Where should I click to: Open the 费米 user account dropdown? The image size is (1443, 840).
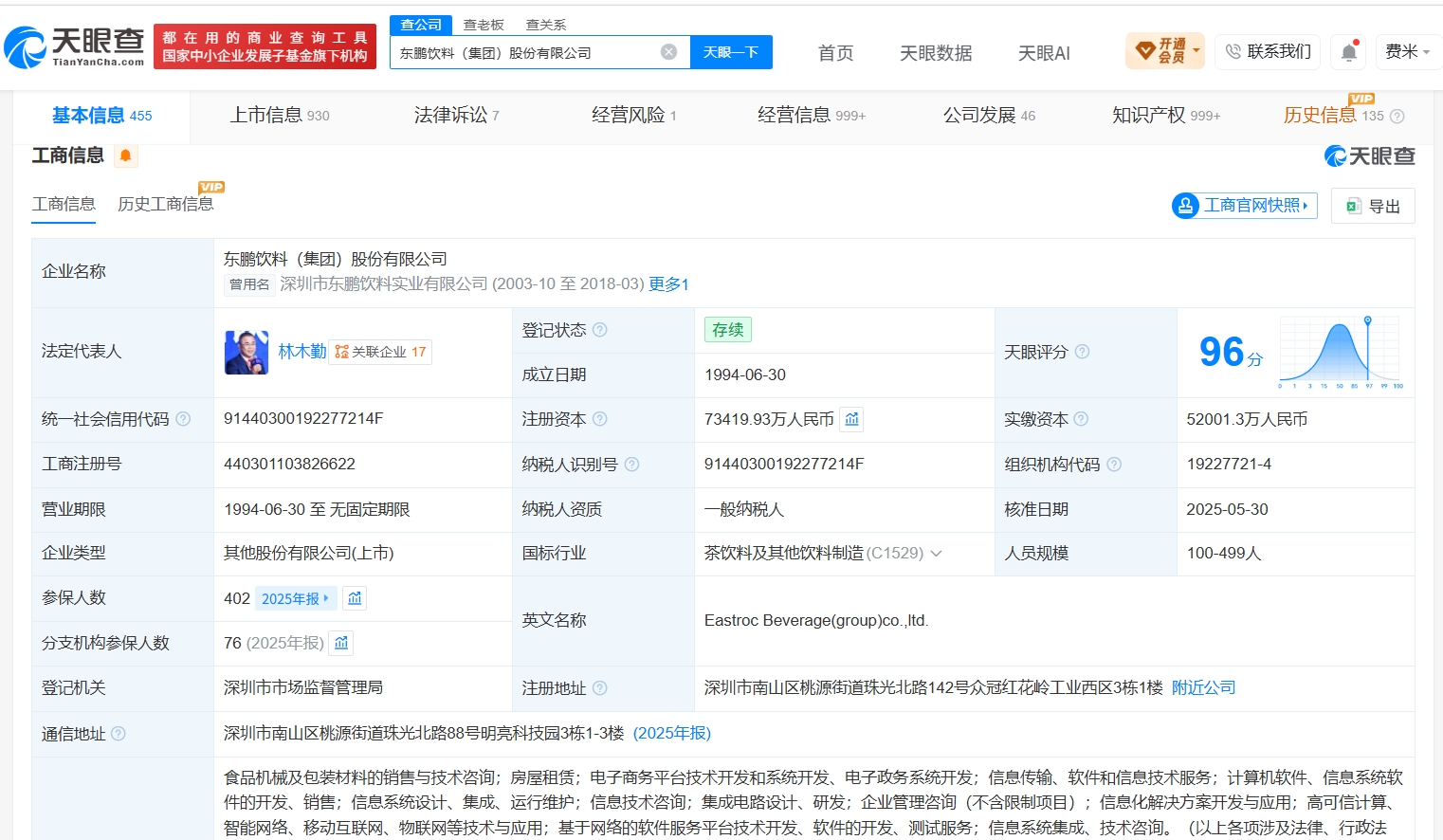point(1407,52)
